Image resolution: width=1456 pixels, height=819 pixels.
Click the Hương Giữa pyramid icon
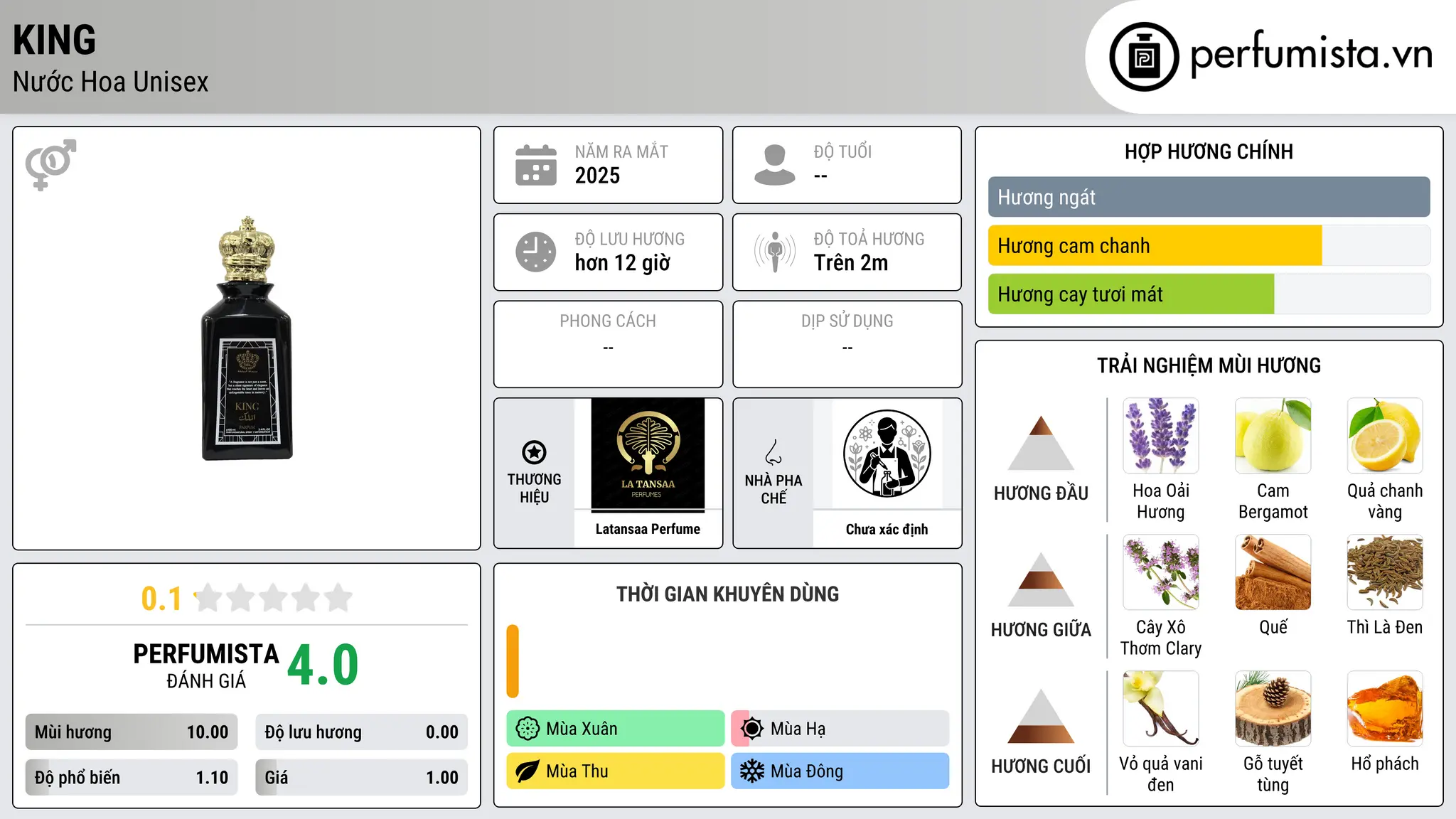(1041, 579)
